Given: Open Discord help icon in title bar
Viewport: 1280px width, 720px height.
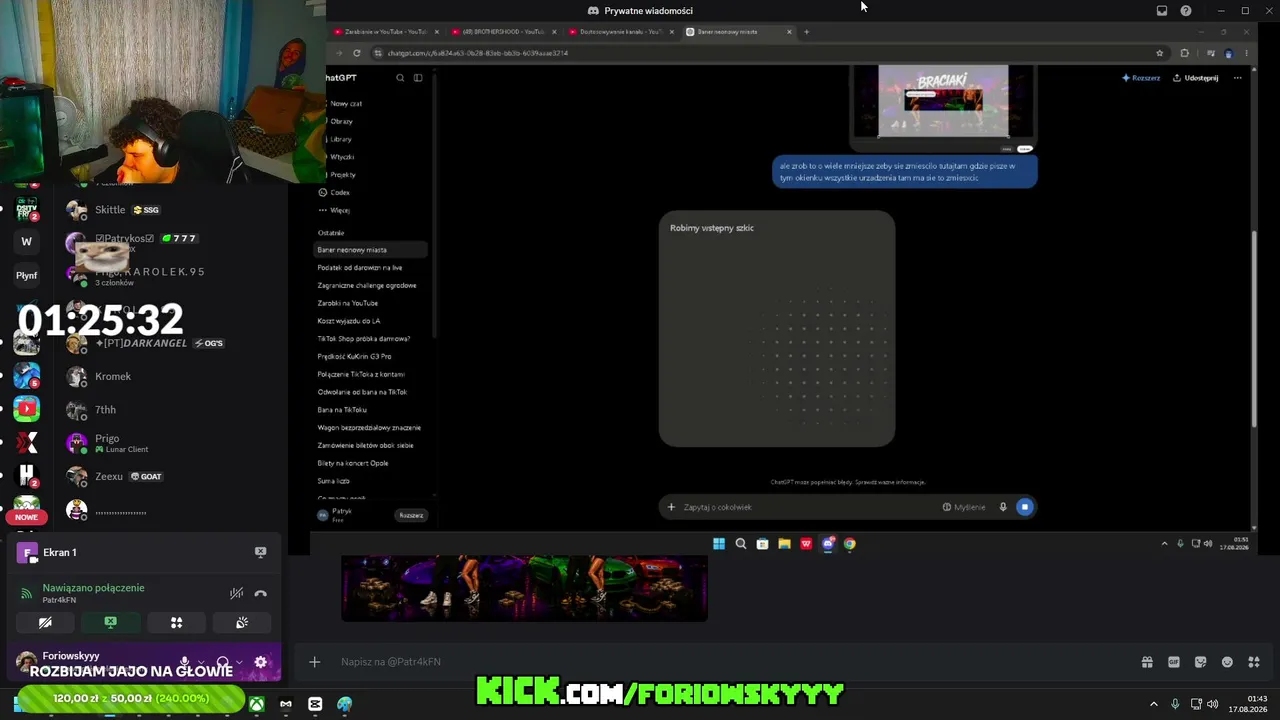Looking at the screenshot, I should coord(1186,11).
